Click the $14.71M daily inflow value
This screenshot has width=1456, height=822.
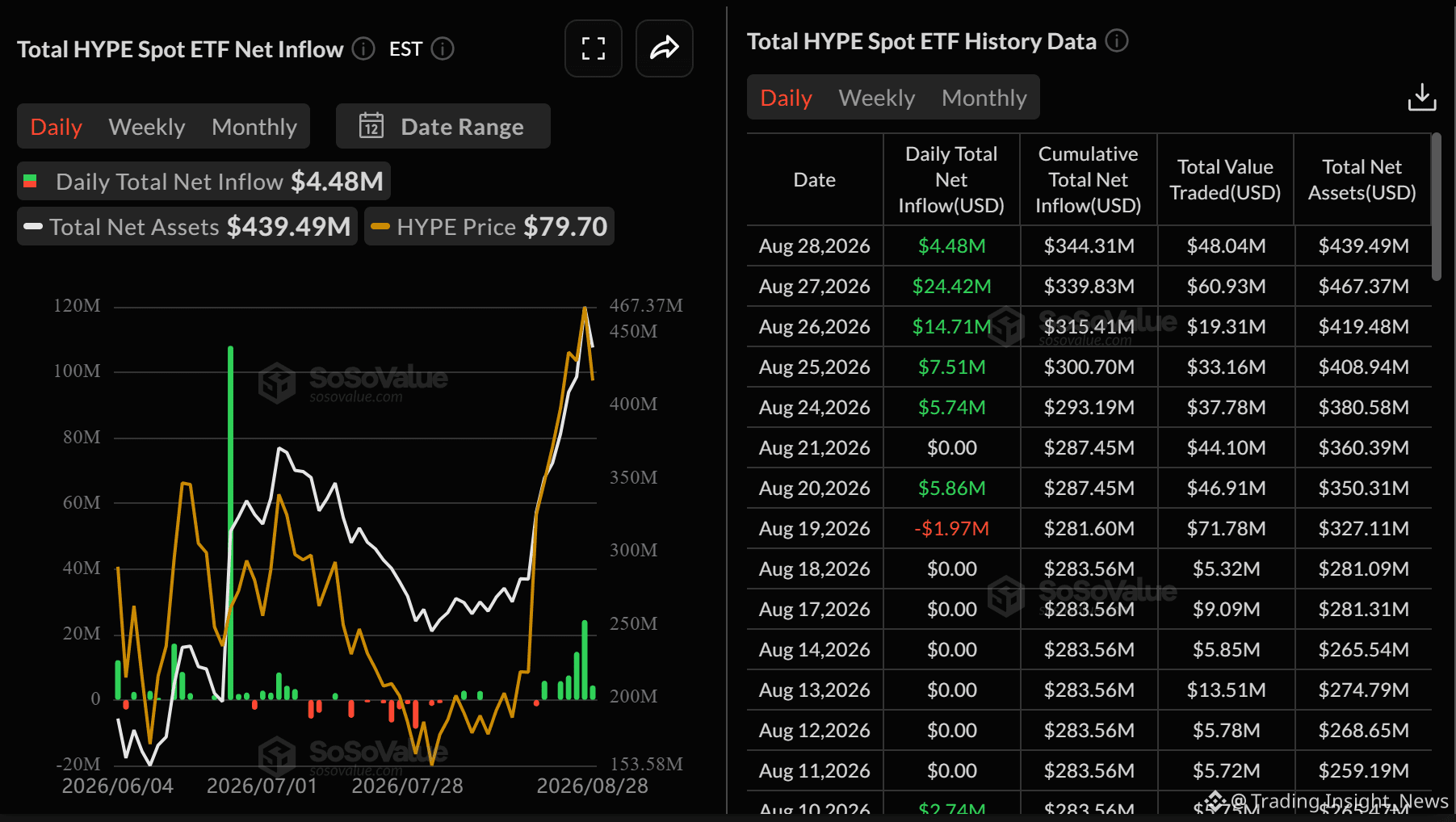[951, 326]
